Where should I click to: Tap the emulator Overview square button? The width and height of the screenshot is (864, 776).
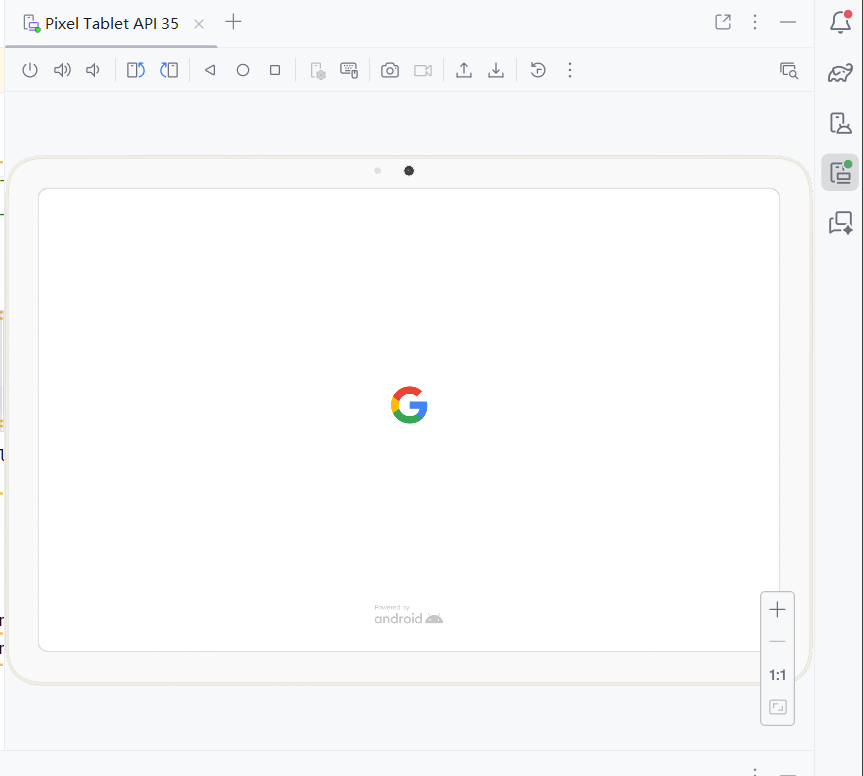(x=275, y=70)
